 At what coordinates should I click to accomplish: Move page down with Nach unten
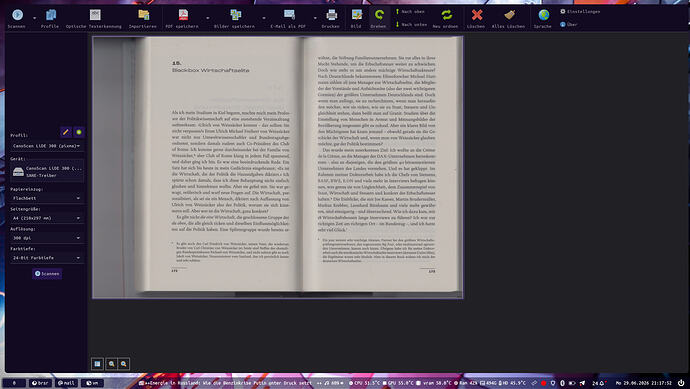411,25
